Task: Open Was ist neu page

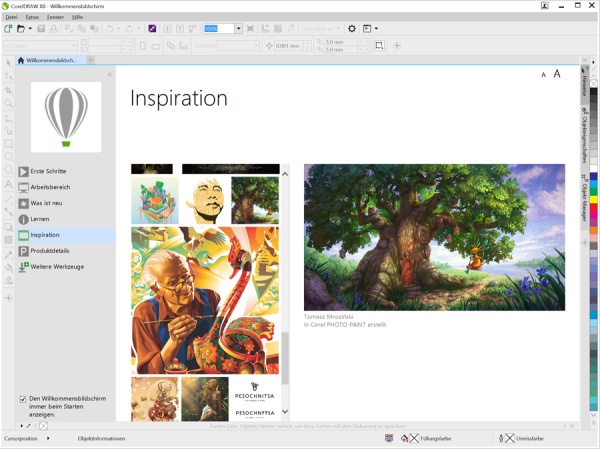Action: click(67, 203)
